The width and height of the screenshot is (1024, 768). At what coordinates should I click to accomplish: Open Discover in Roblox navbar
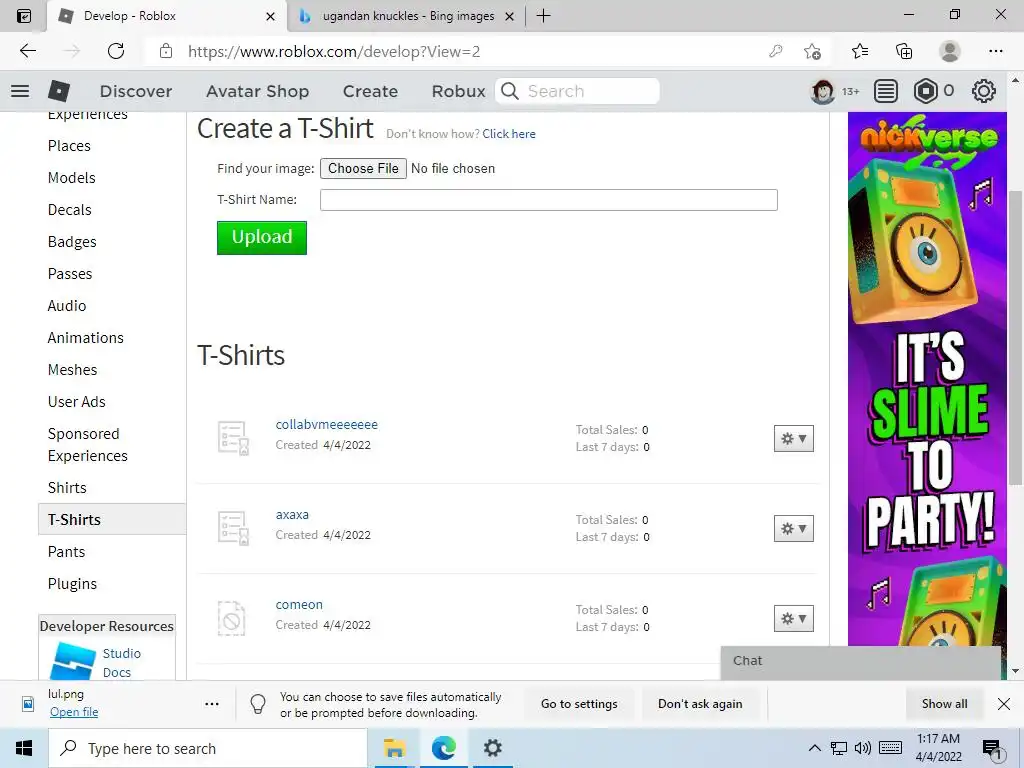tap(136, 91)
